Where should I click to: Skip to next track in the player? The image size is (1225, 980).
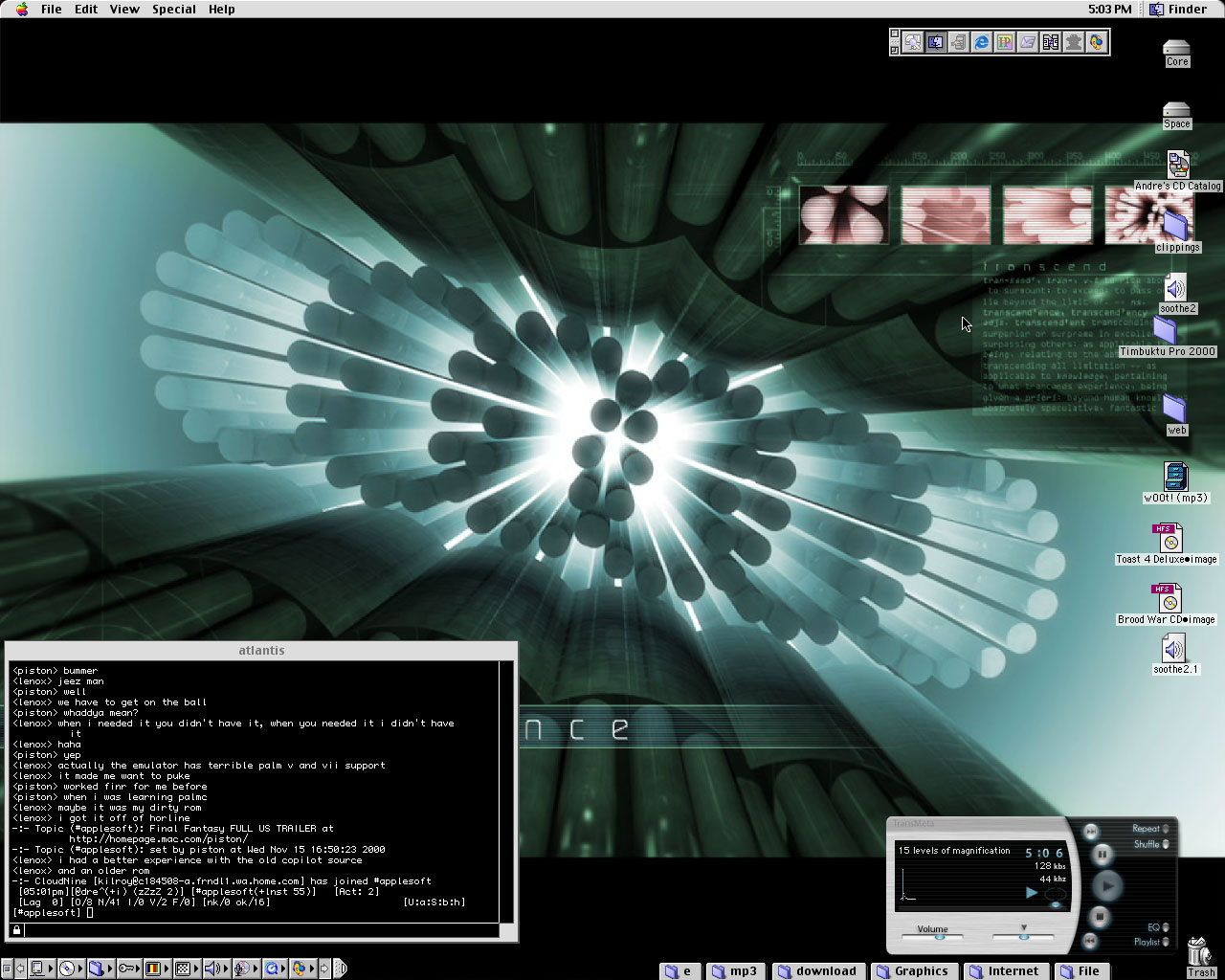[1090, 832]
